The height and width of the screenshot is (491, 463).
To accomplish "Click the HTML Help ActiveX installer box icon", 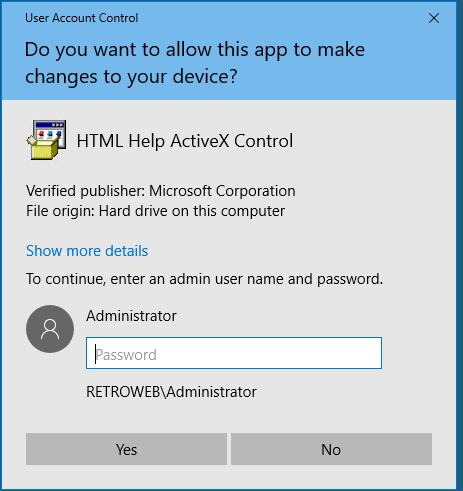I will click(x=46, y=140).
